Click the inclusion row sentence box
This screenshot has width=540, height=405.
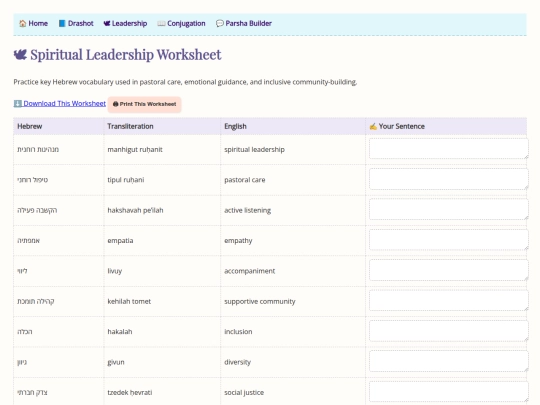tap(449, 331)
